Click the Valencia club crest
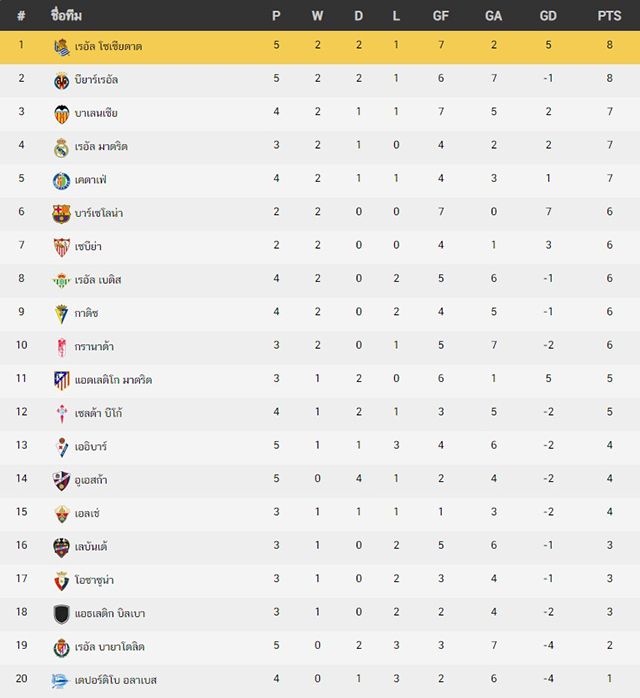640x698 pixels. pos(61,114)
